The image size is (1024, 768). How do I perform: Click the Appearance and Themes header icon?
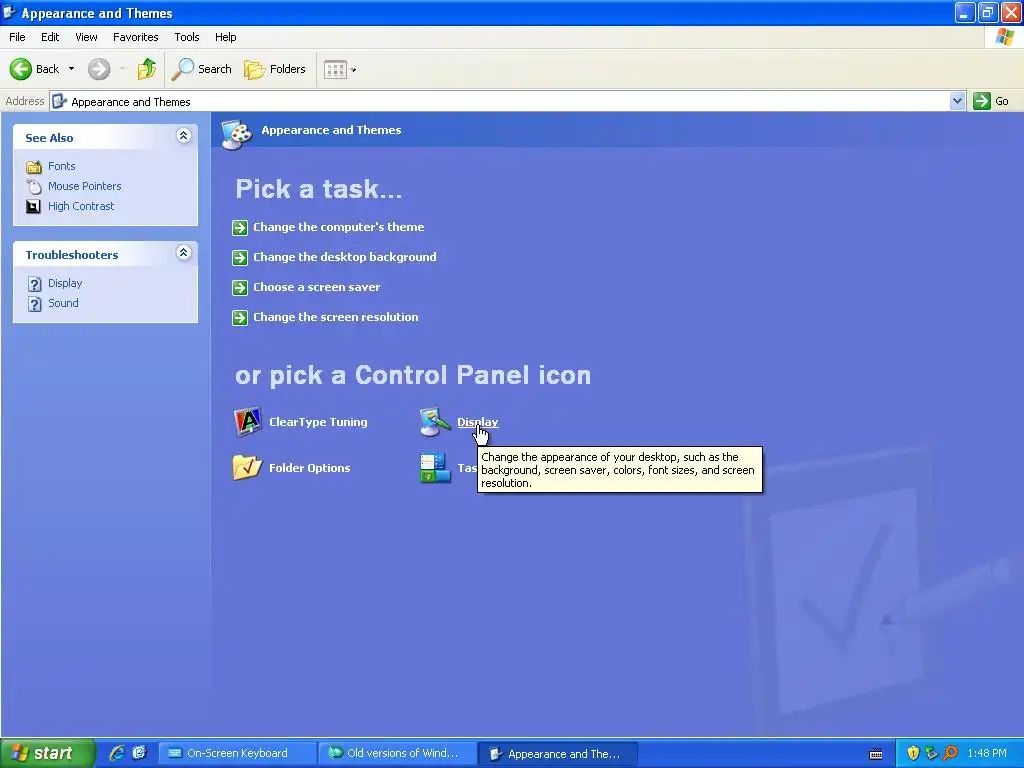(237, 134)
